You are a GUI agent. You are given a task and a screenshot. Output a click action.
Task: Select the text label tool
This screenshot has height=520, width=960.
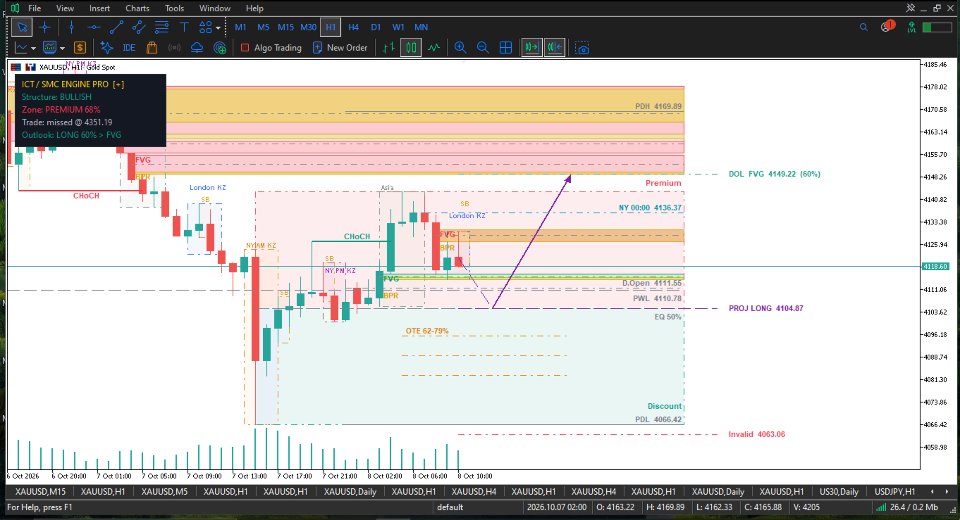184,27
